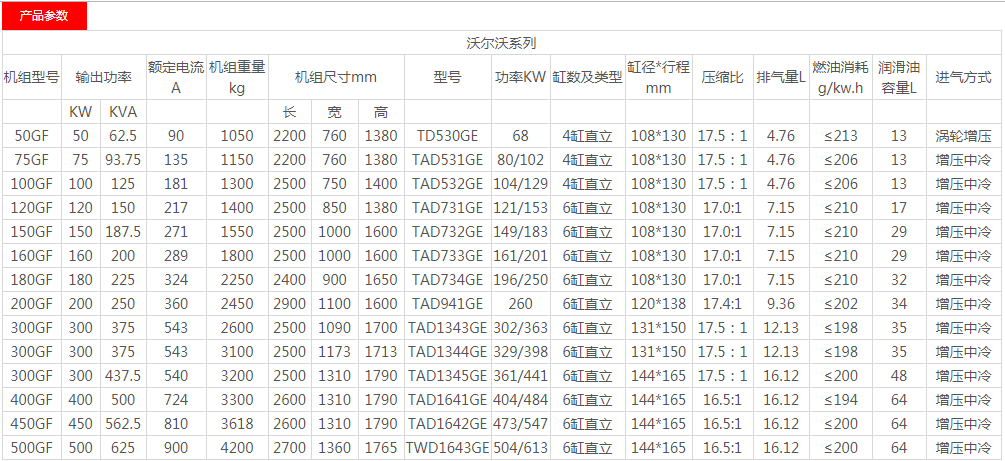Click engine model TAD531GE

pyautogui.click(x=447, y=160)
